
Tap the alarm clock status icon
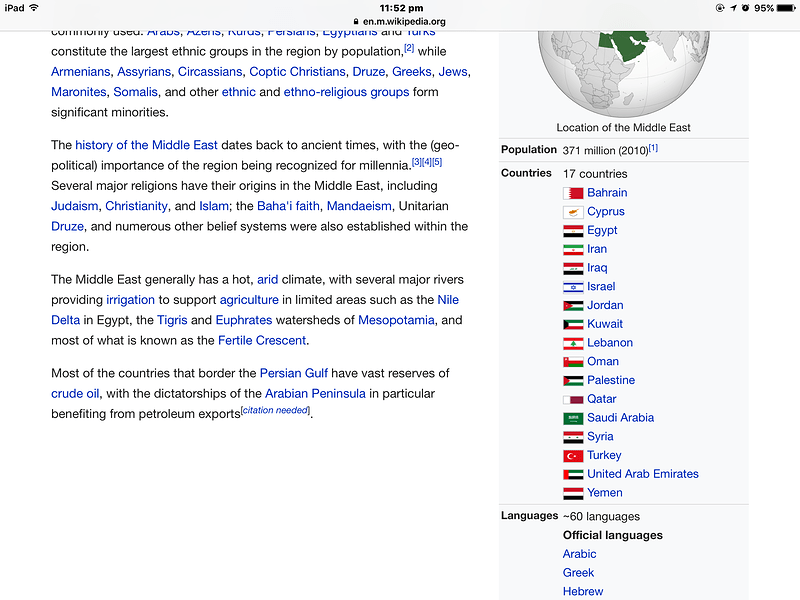click(745, 8)
